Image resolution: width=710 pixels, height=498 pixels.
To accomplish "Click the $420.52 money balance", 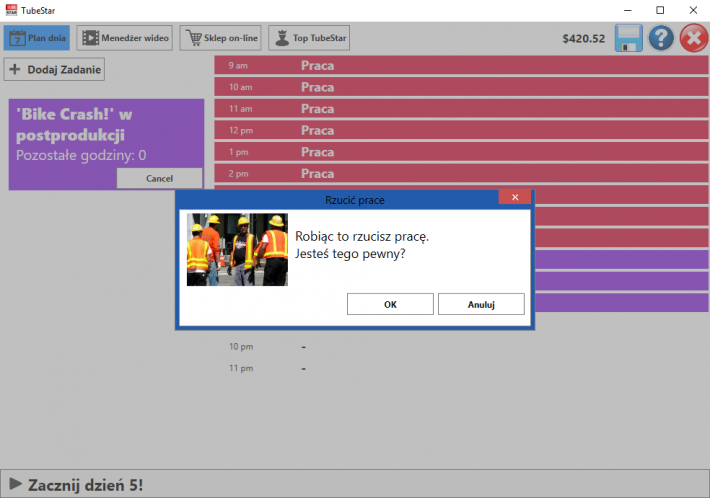I will pos(584,38).
